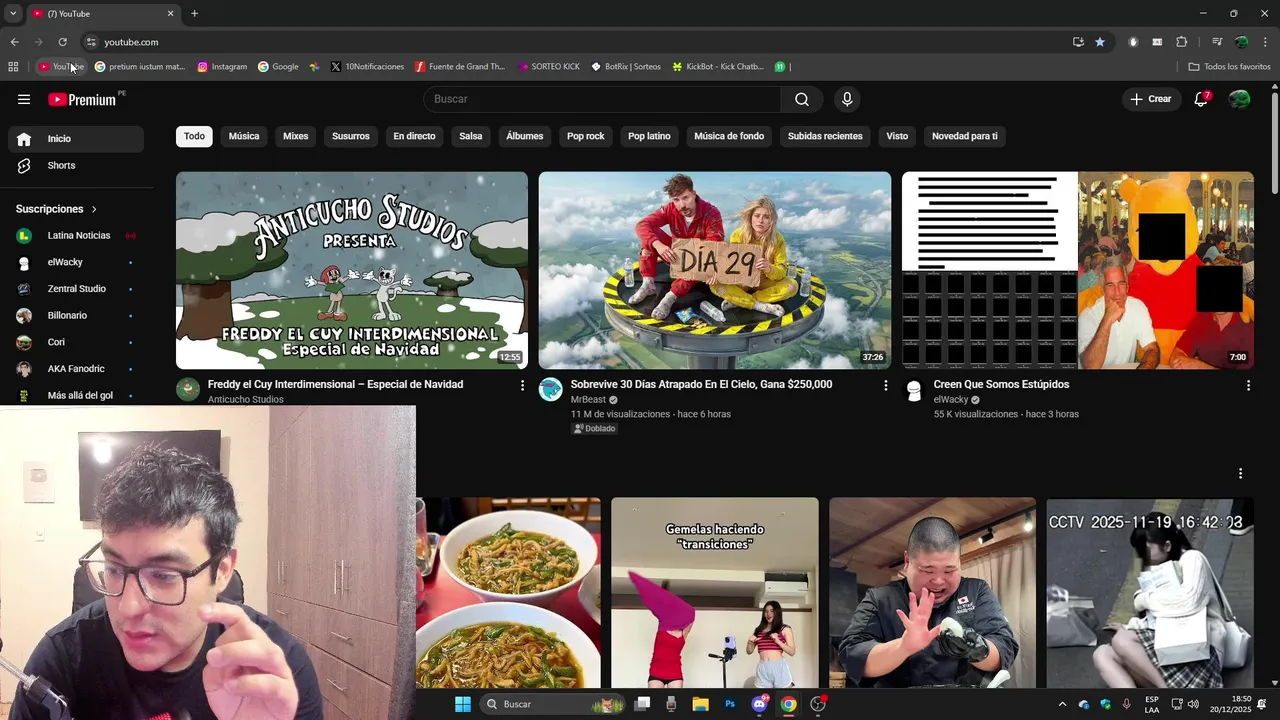1280x720 pixels.
Task: Open a new browser tab
Action: (x=194, y=13)
